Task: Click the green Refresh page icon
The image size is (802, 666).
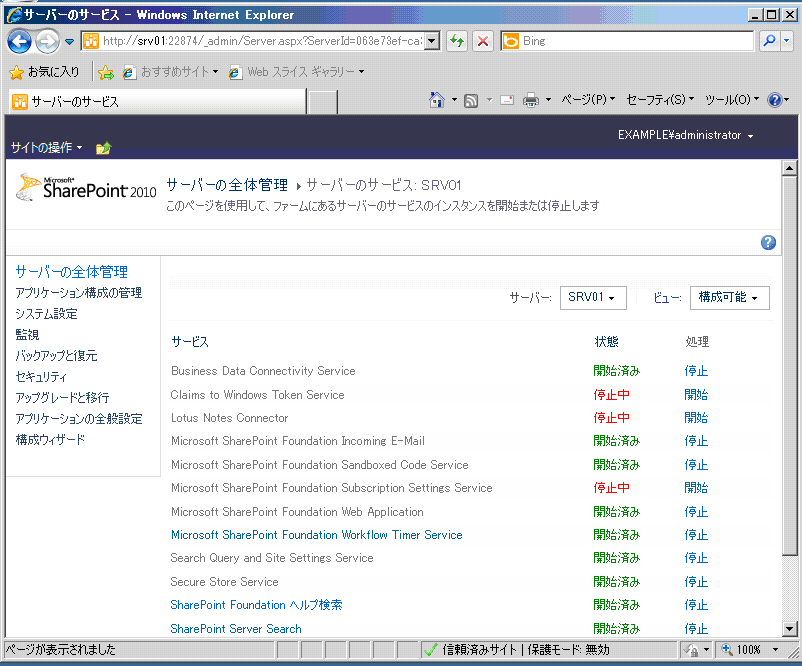Action: coord(457,41)
